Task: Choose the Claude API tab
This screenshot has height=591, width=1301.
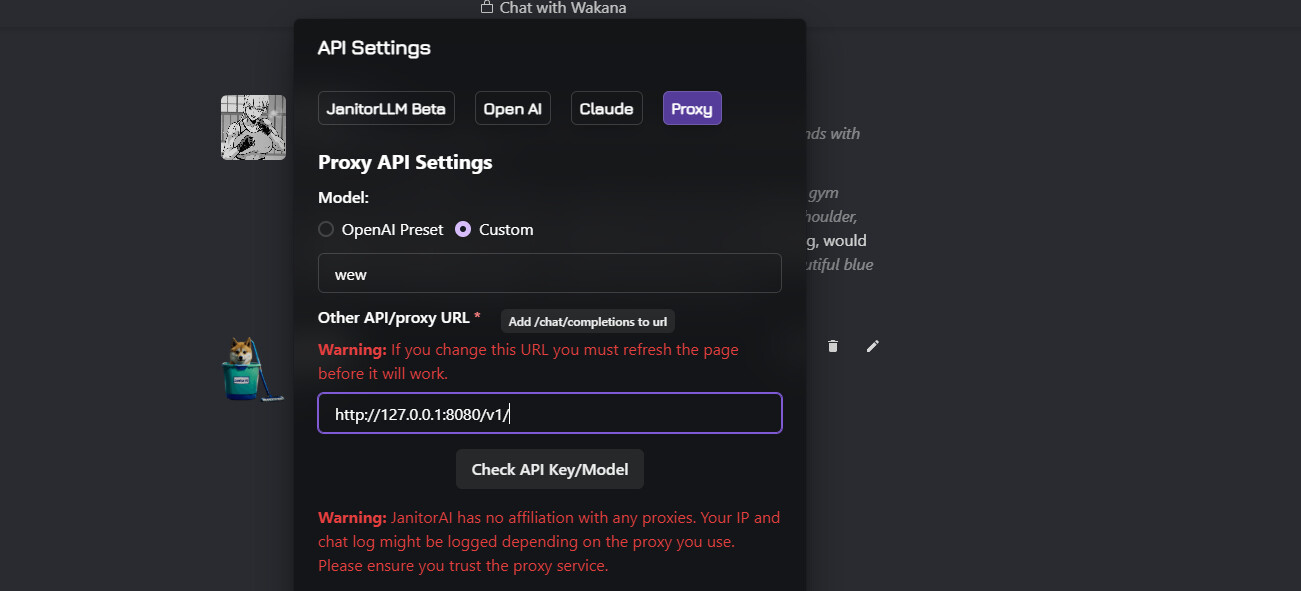Action: click(x=606, y=109)
